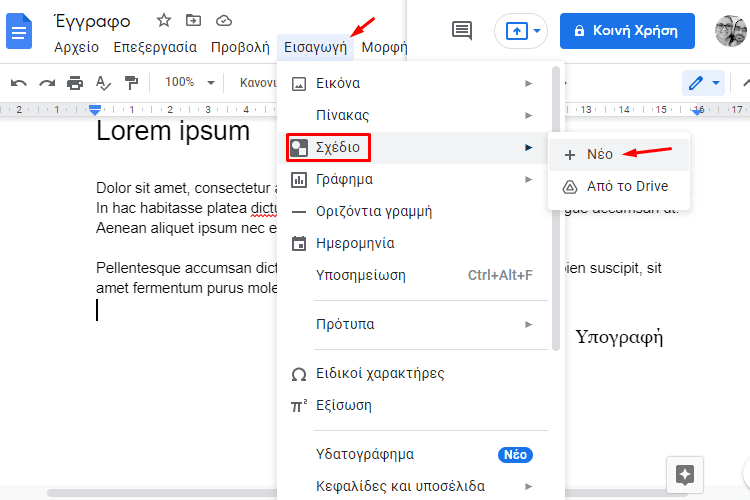This screenshot has height=500, width=750.
Task: Expand the editing mode dropdown arrow
Action: tap(716, 83)
